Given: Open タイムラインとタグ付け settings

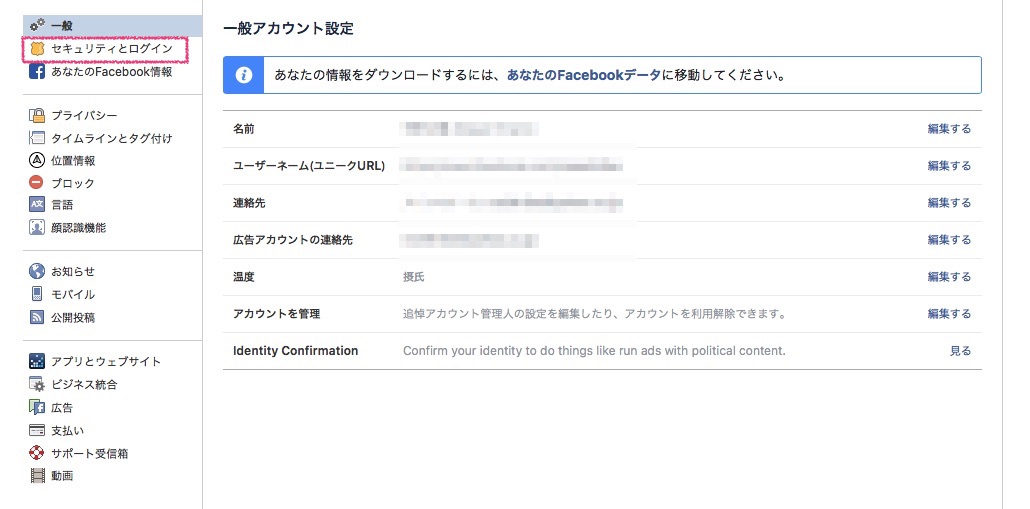Looking at the screenshot, I should (x=112, y=138).
